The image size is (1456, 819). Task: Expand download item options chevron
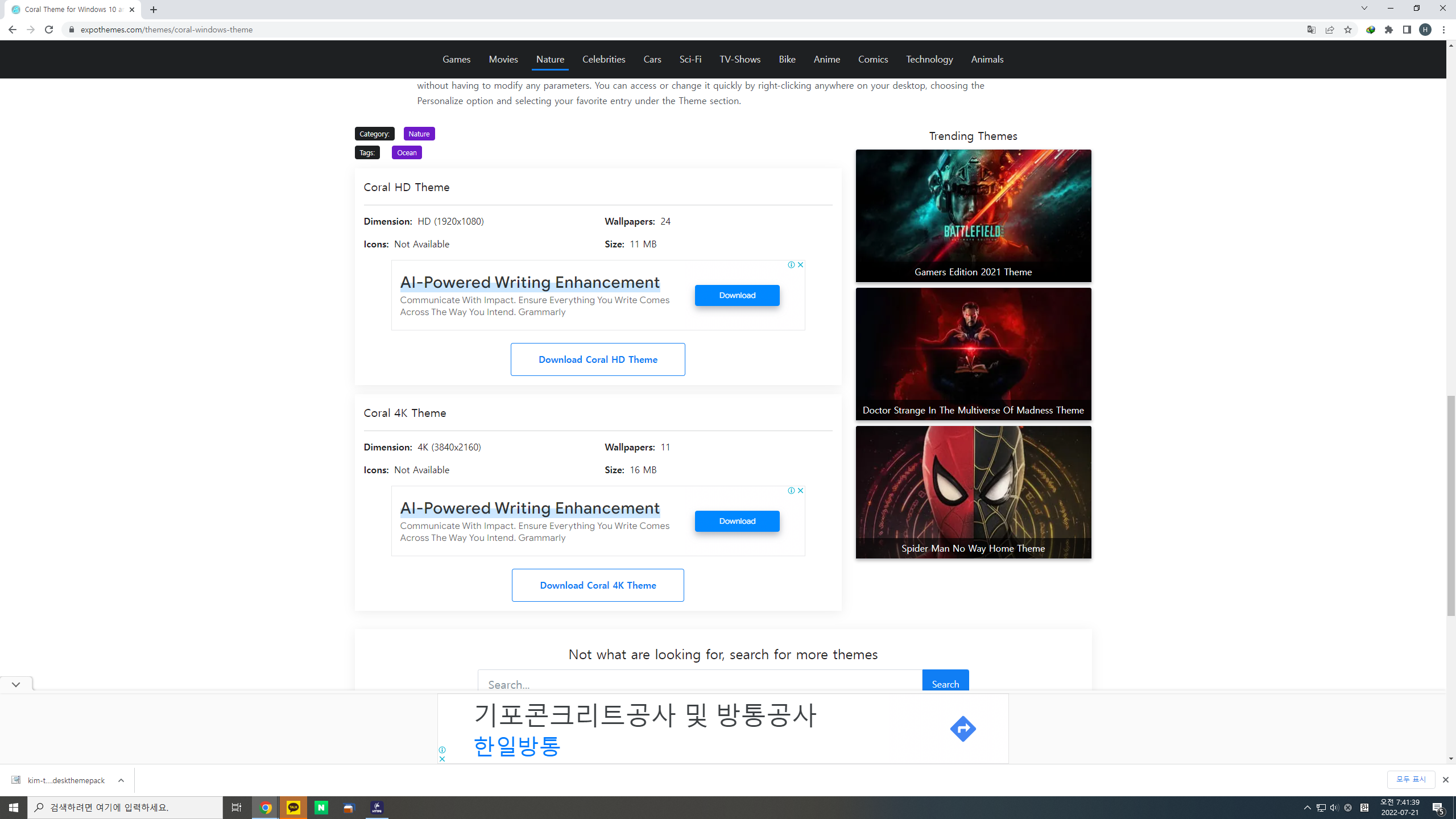tap(121, 780)
